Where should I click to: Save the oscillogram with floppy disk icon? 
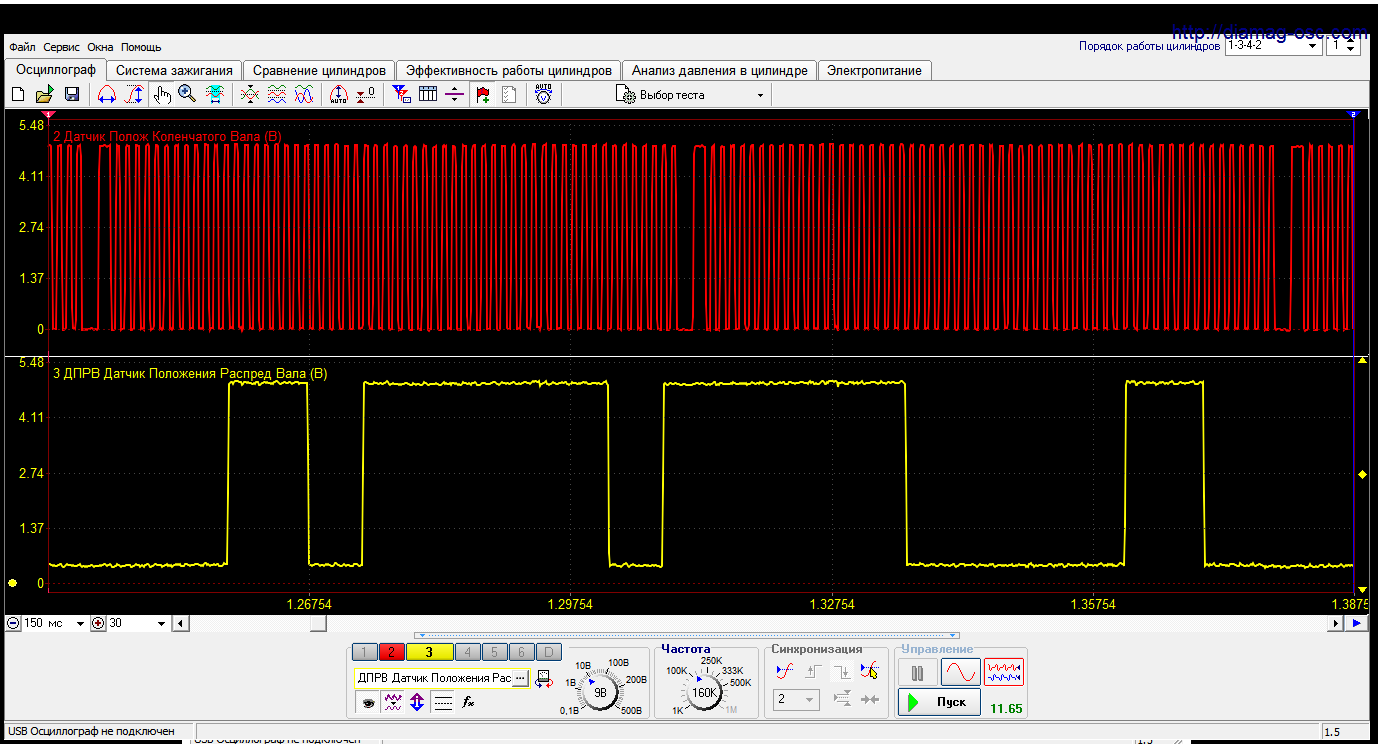pyautogui.click(x=72, y=95)
